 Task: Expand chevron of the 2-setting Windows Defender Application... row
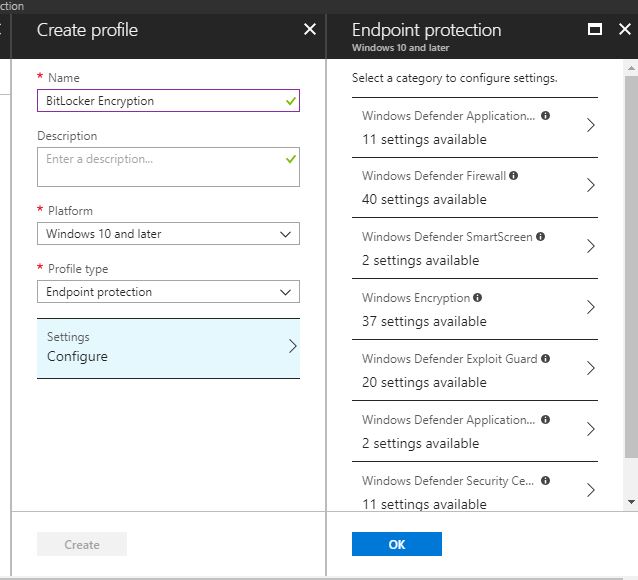[590, 429]
